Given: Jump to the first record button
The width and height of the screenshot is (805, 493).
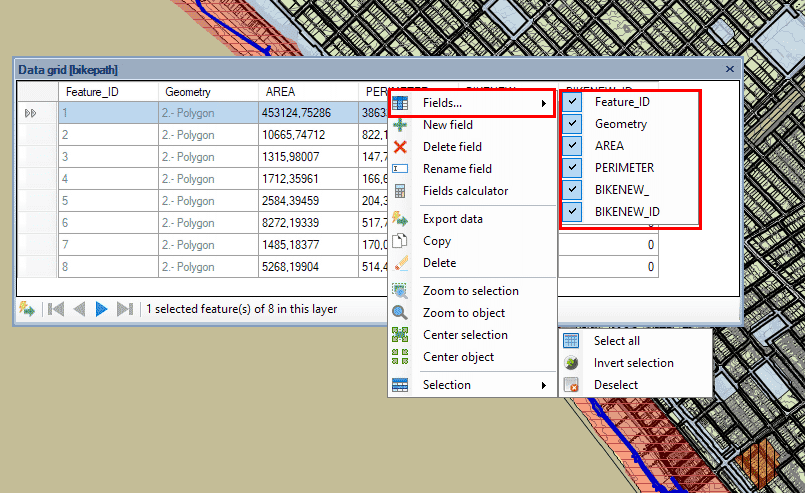Looking at the screenshot, I should (x=57, y=309).
